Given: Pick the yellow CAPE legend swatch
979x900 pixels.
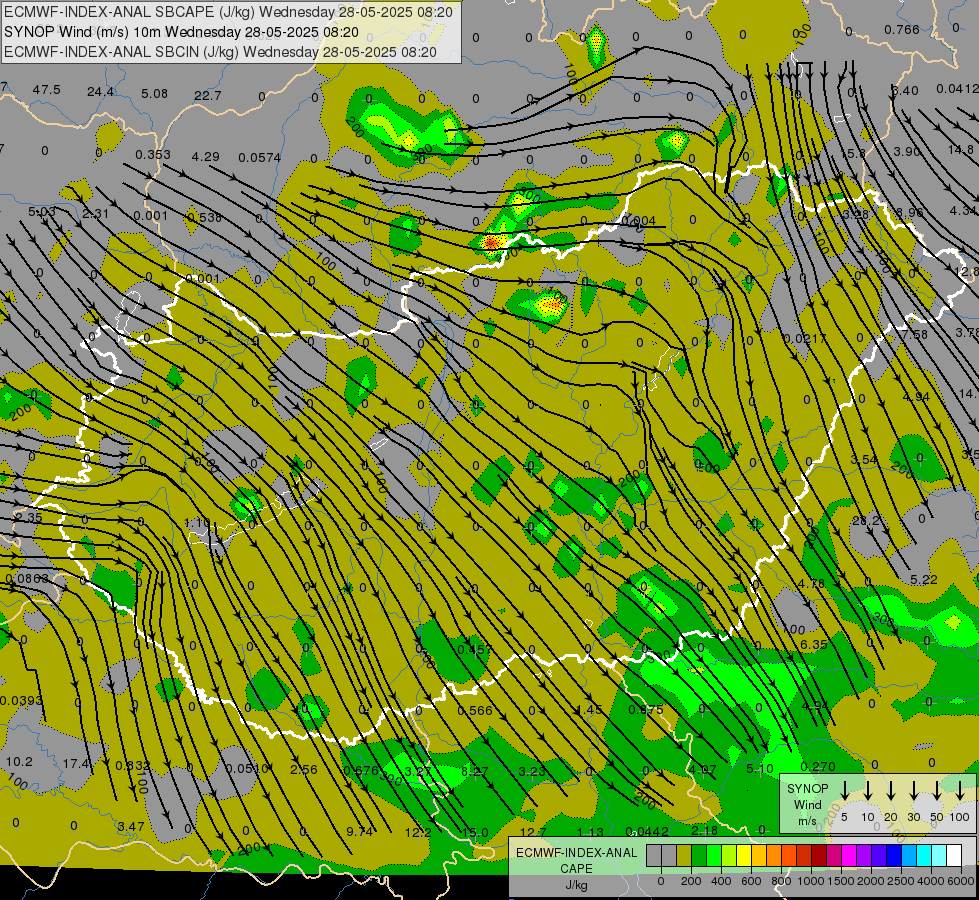Looking at the screenshot, I should coord(744,855).
